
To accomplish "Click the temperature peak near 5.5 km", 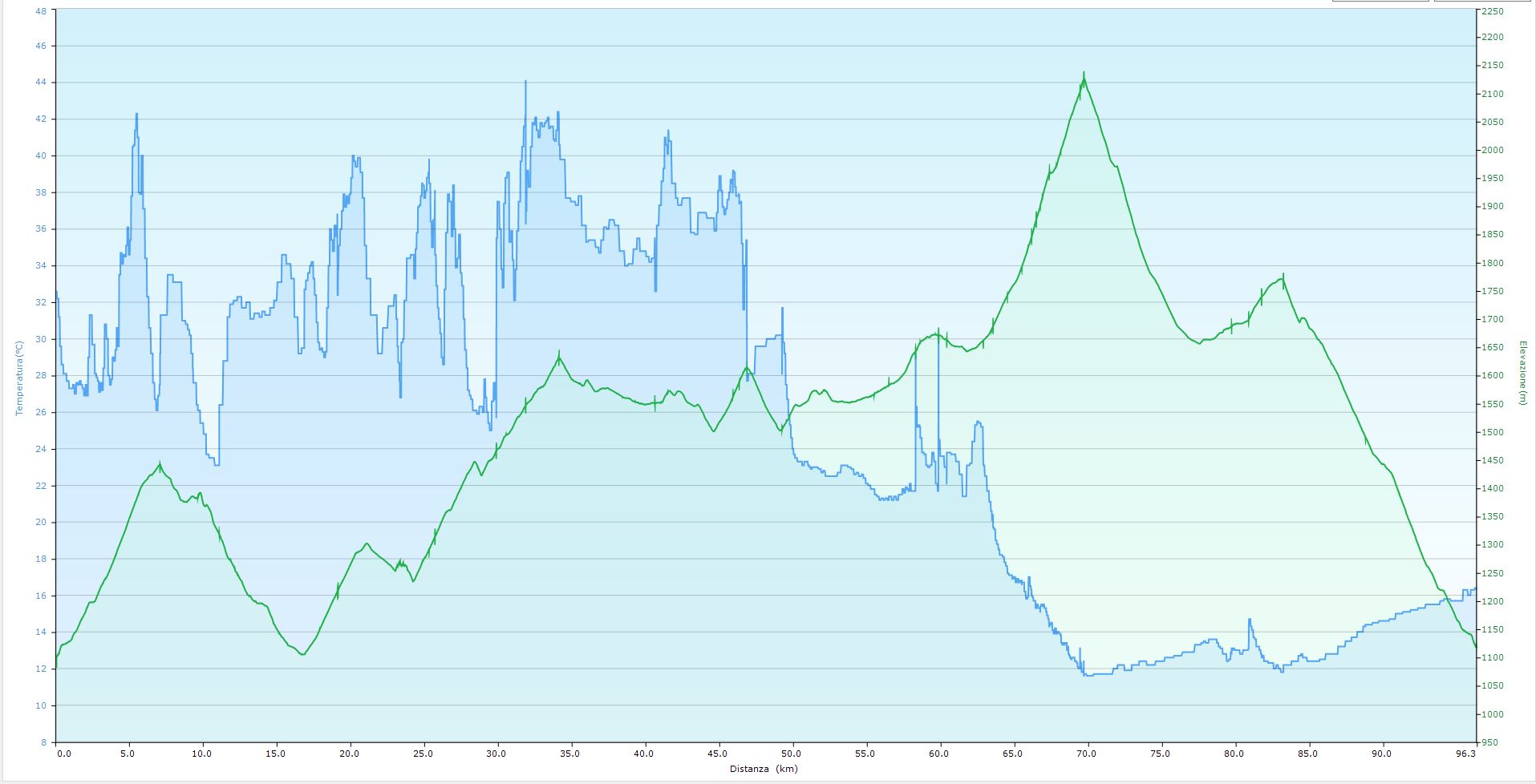I will click(136, 115).
